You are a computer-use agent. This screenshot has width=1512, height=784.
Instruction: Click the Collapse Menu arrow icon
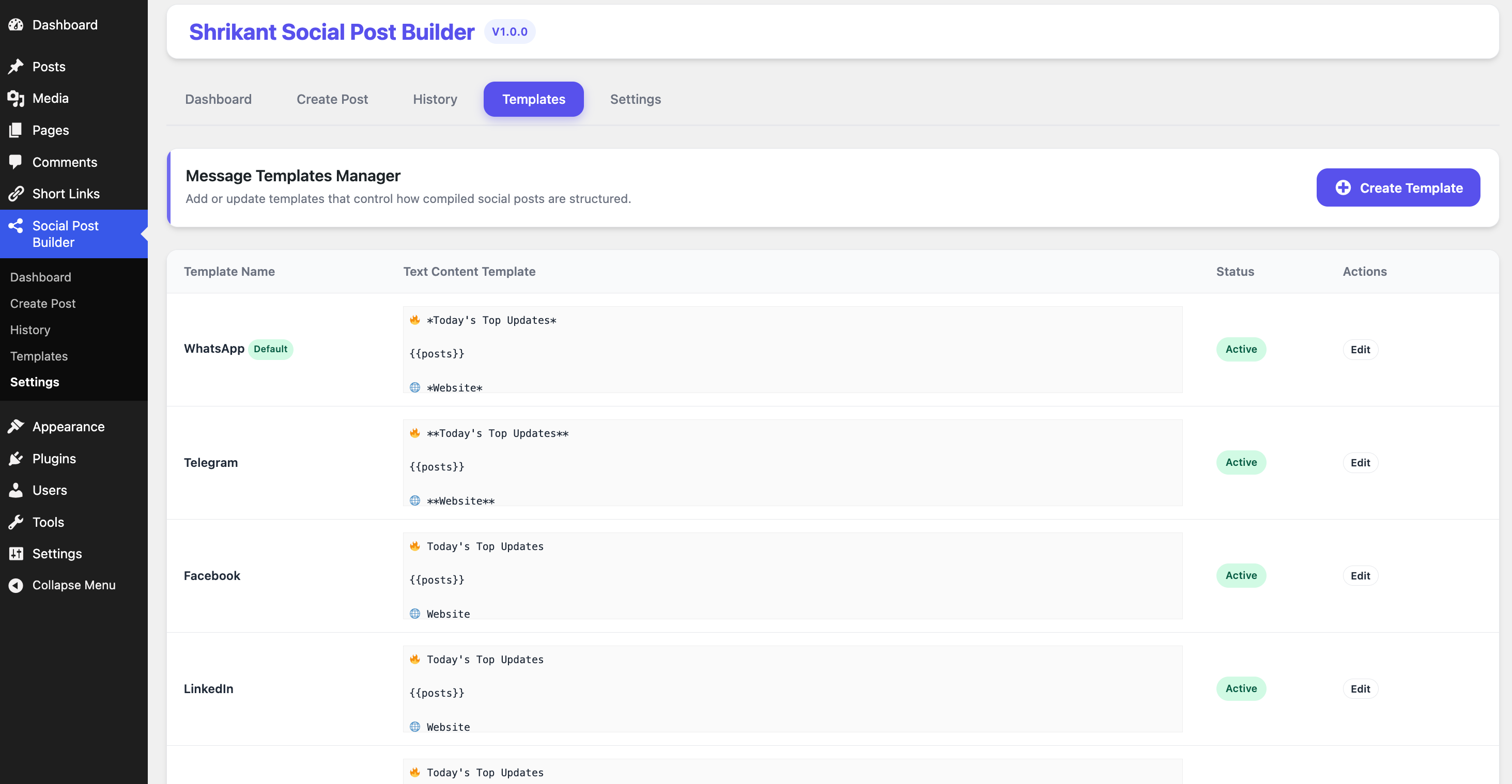click(x=16, y=585)
